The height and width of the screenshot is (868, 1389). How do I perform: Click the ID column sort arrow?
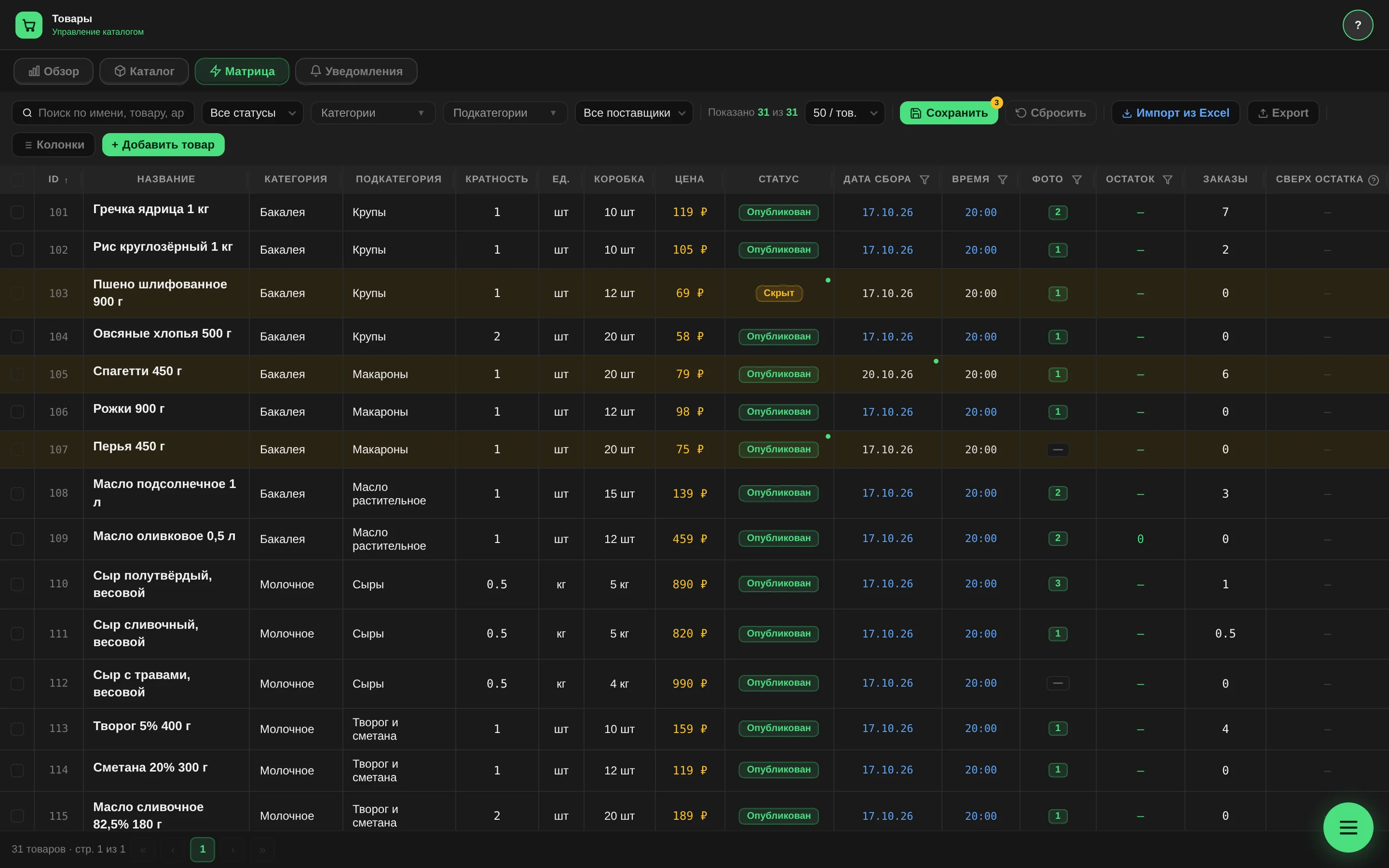coord(67,180)
